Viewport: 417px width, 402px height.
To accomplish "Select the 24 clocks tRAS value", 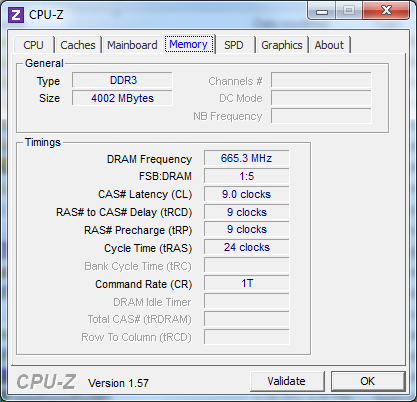I will (247, 247).
